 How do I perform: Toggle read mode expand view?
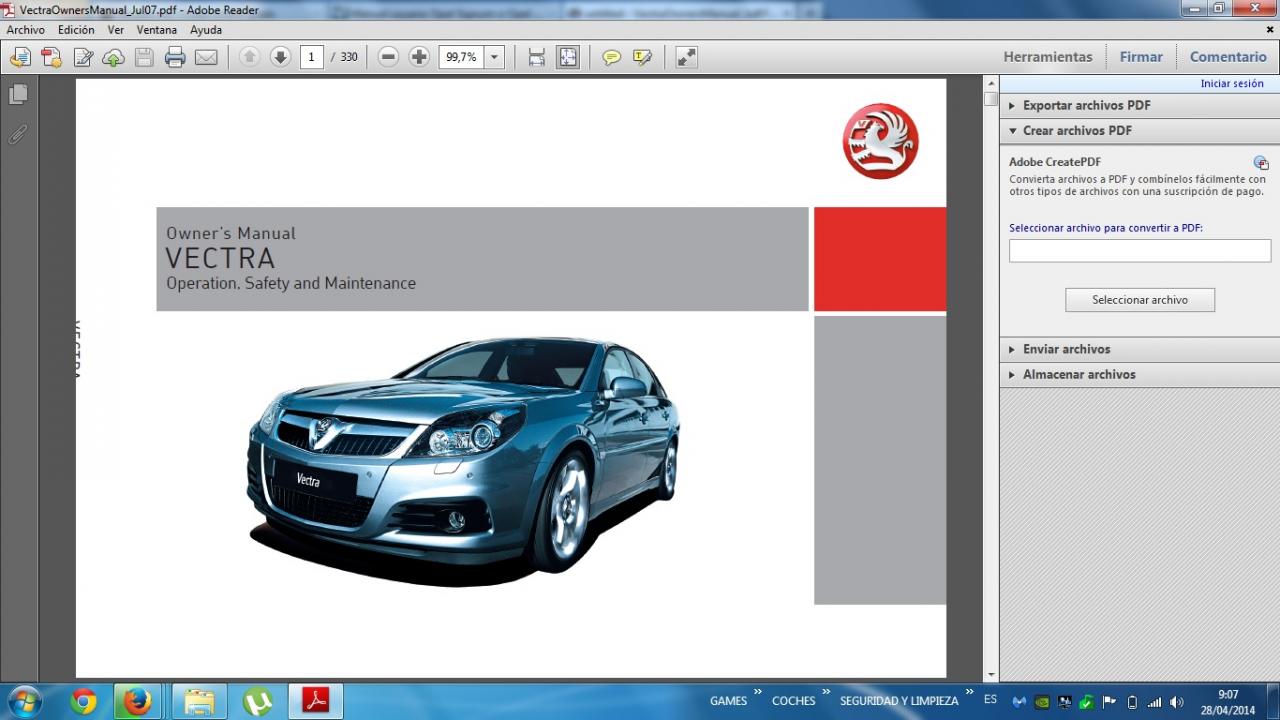tap(686, 57)
